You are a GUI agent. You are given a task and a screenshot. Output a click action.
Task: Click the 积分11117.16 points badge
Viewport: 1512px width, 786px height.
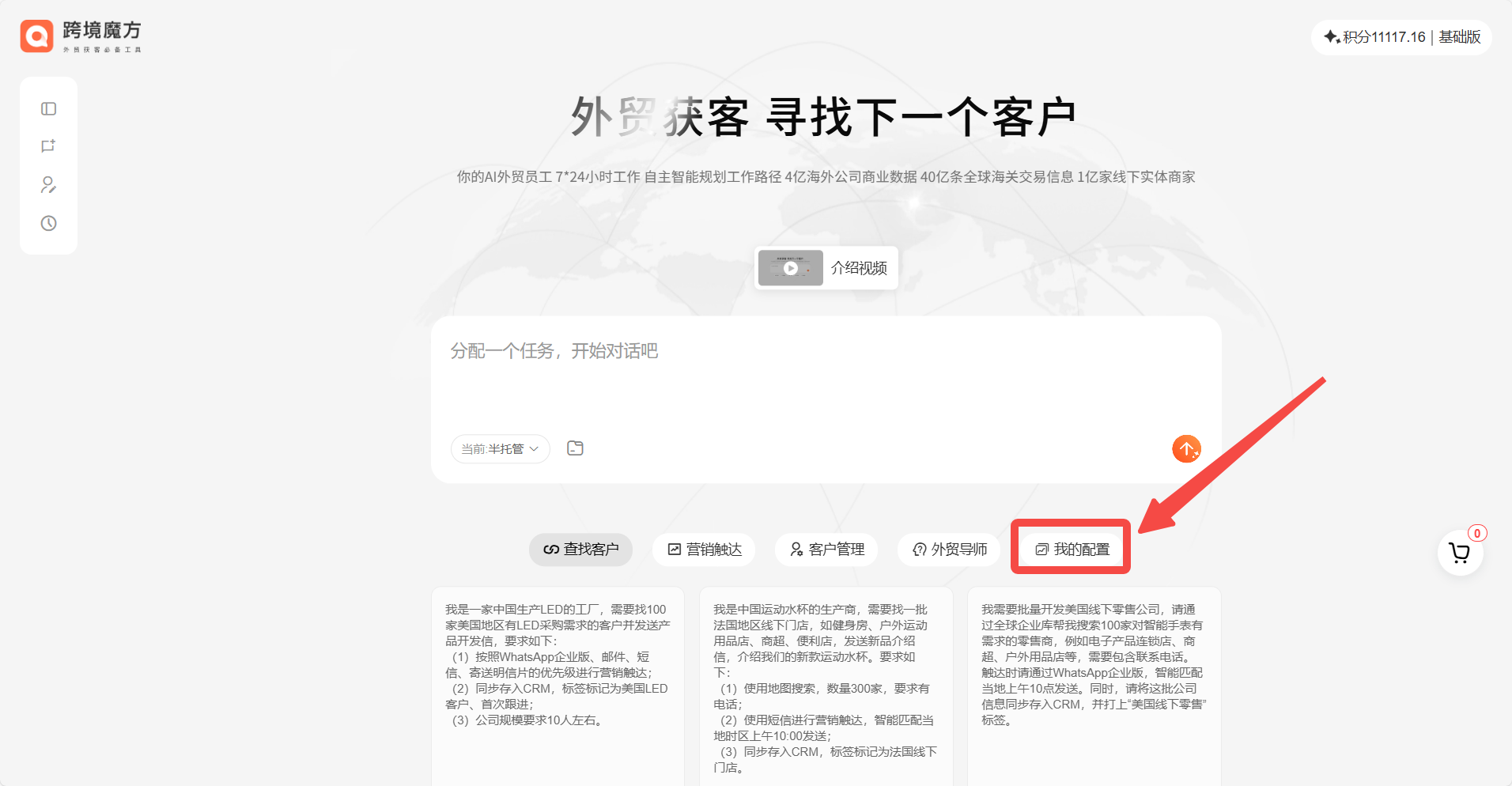[1376, 37]
